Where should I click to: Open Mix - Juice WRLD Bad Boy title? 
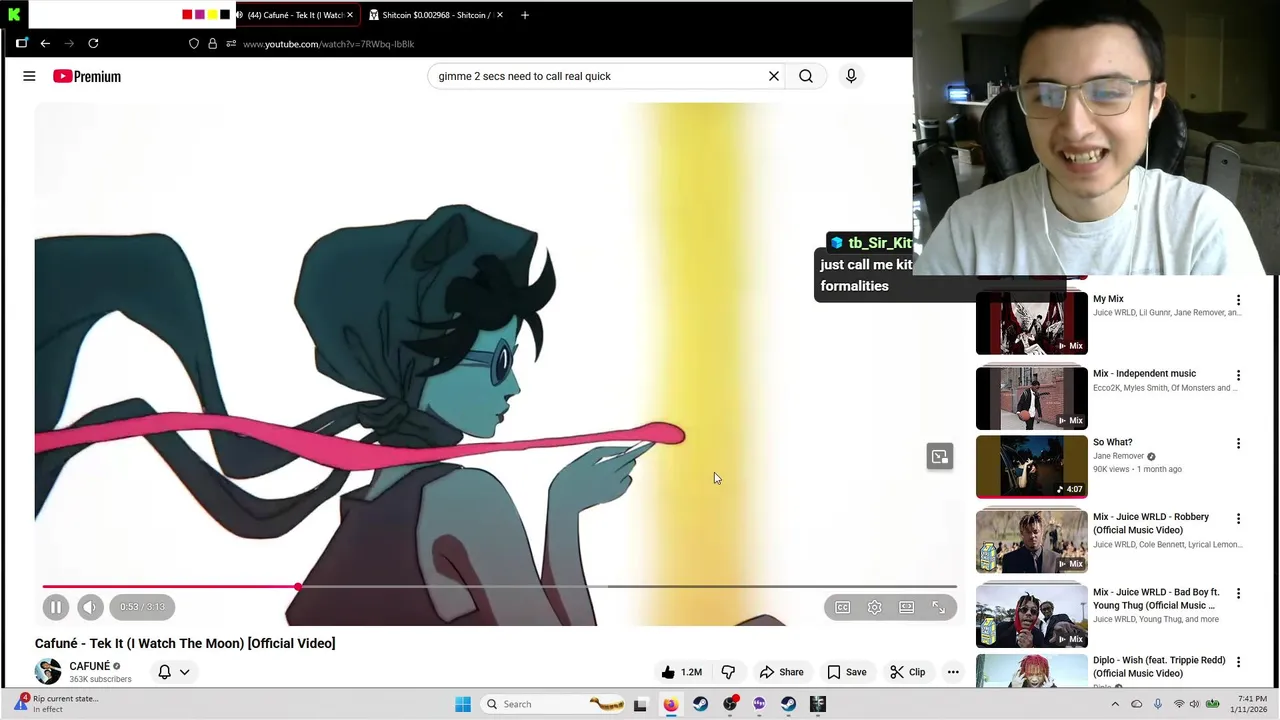click(x=1156, y=598)
